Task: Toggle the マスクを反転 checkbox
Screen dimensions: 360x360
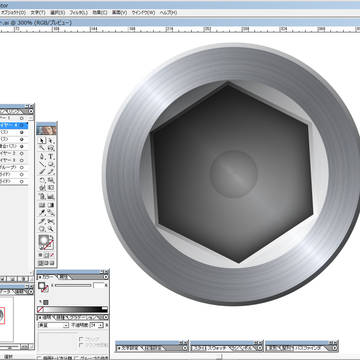Action: click(81, 345)
